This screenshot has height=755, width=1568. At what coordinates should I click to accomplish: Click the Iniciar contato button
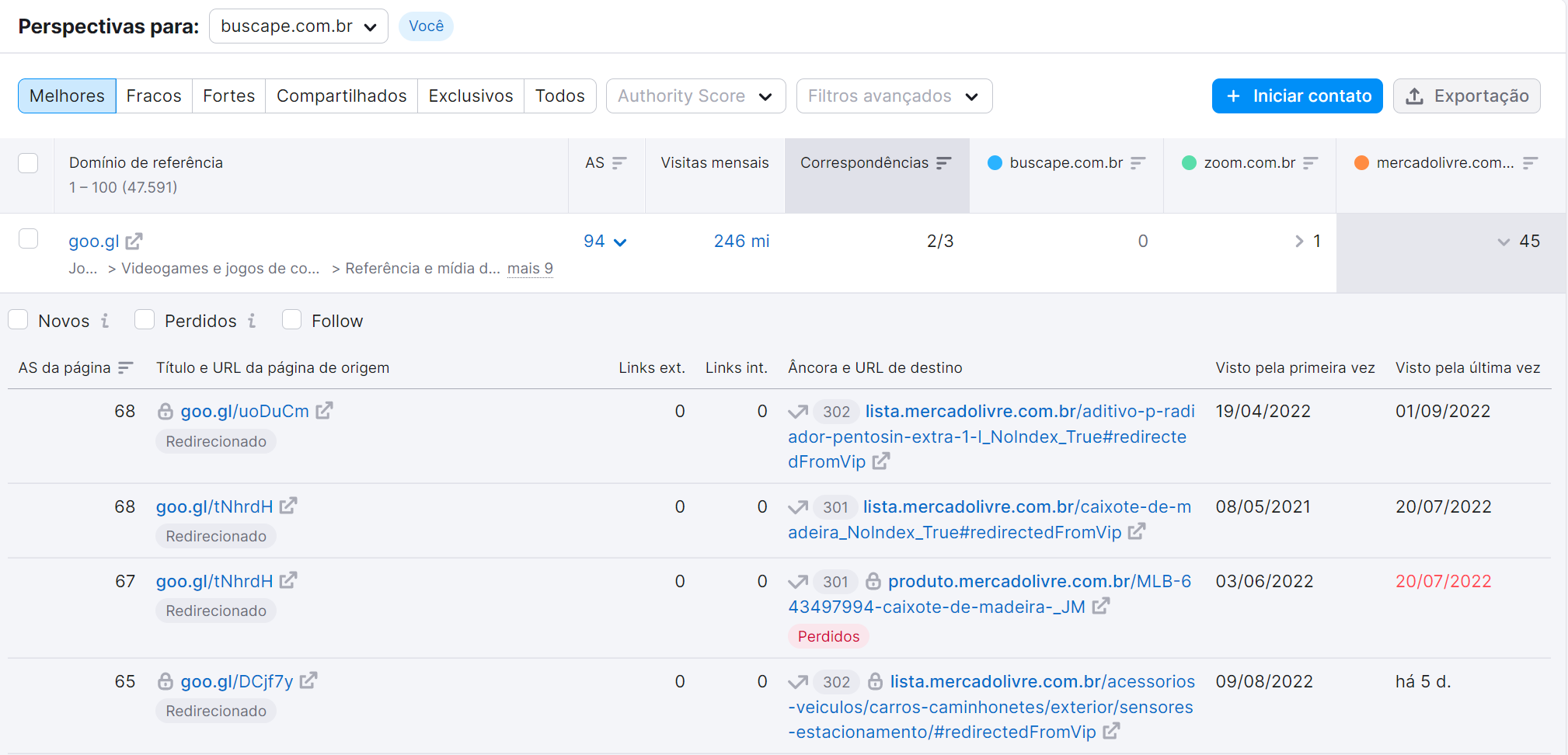1297,96
